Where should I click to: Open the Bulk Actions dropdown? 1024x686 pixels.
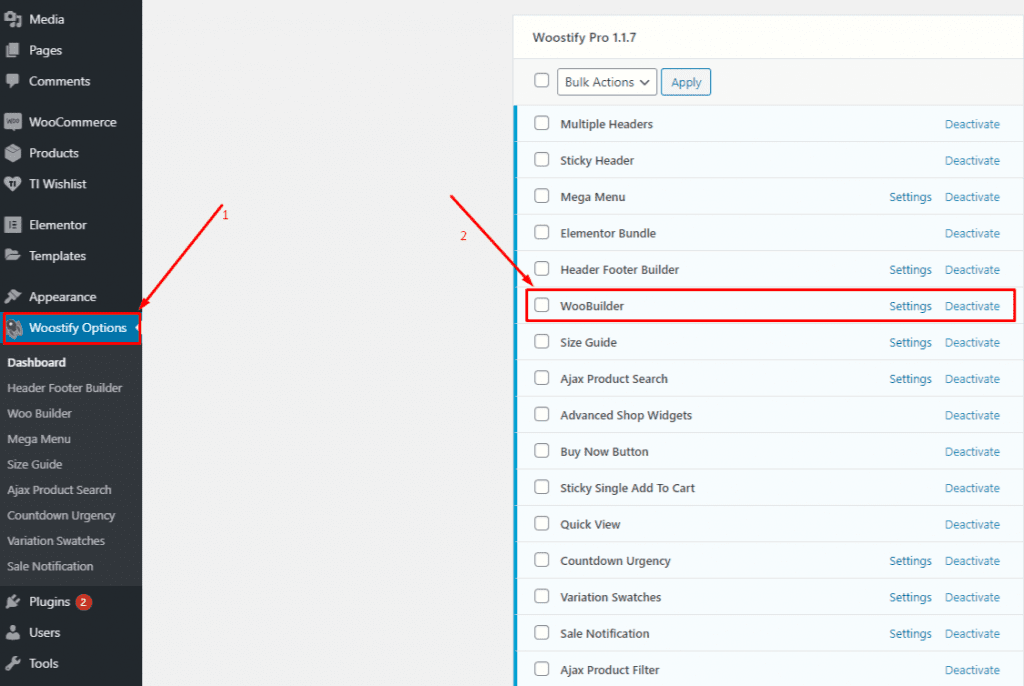(606, 82)
